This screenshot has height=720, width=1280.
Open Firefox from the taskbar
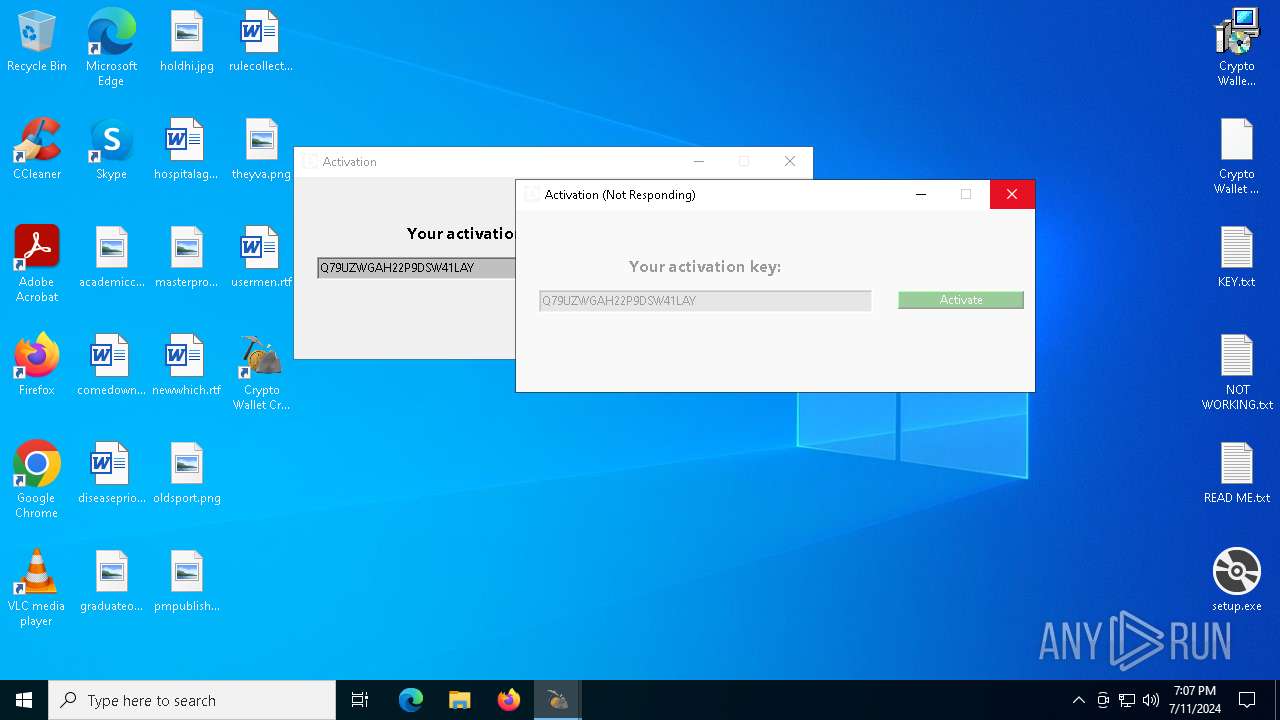509,700
